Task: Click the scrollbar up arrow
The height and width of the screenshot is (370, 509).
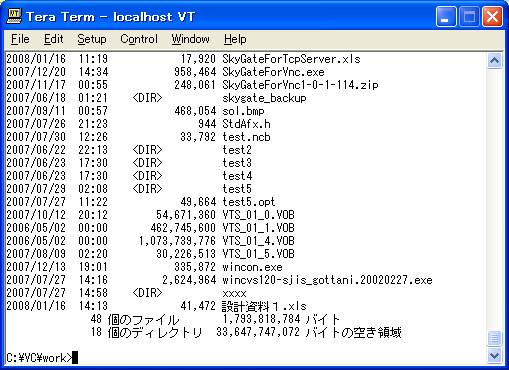Action: tap(494, 61)
